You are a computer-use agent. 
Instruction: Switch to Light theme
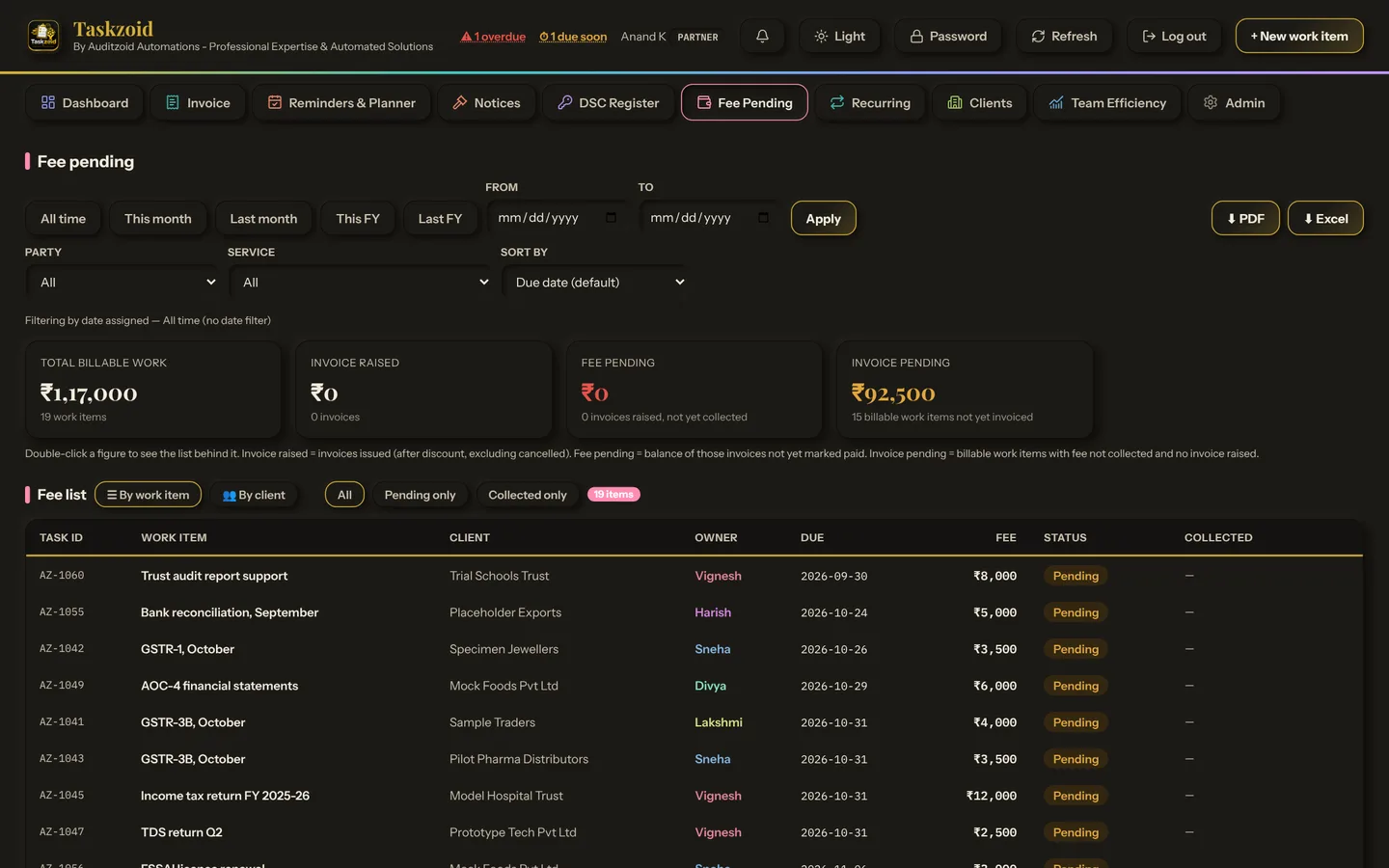coord(839,36)
